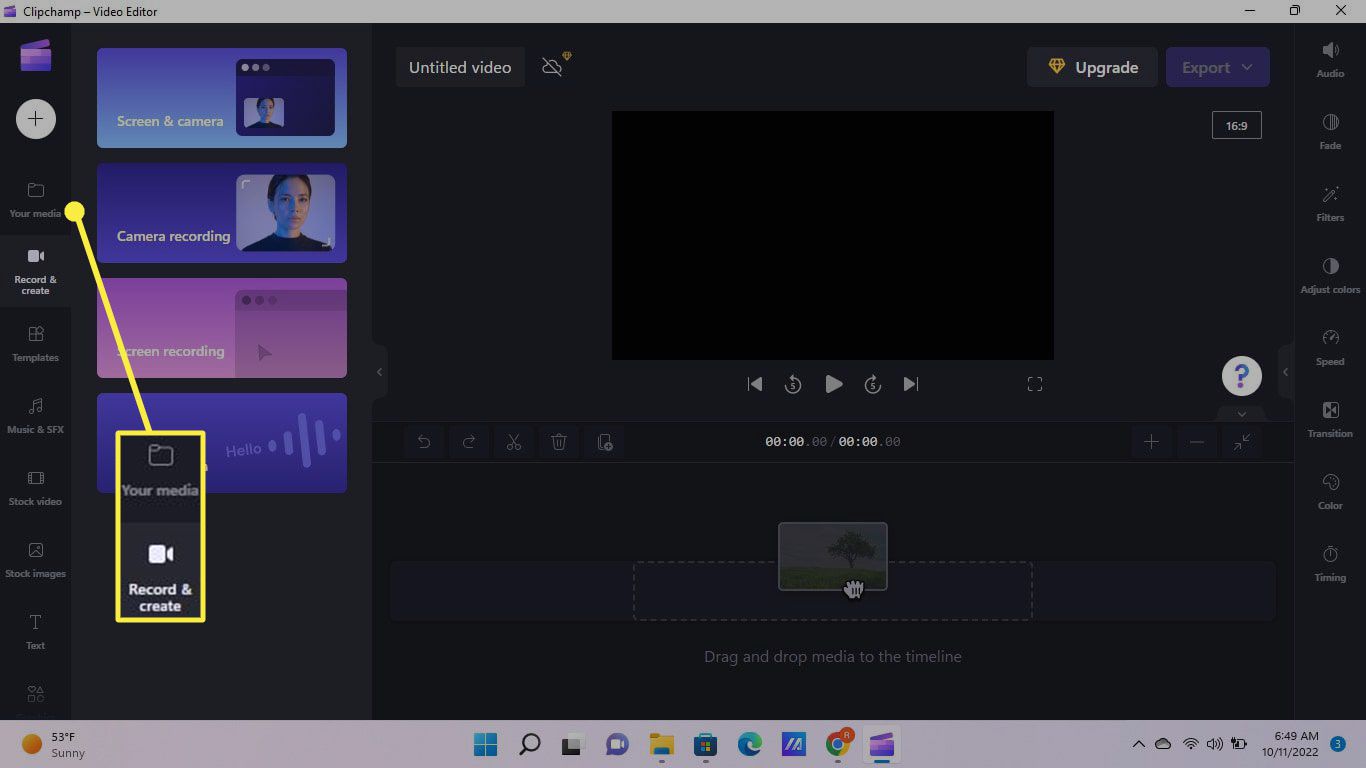
Task: Edit the Untitled video title field
Action: [x=460, y=67]
